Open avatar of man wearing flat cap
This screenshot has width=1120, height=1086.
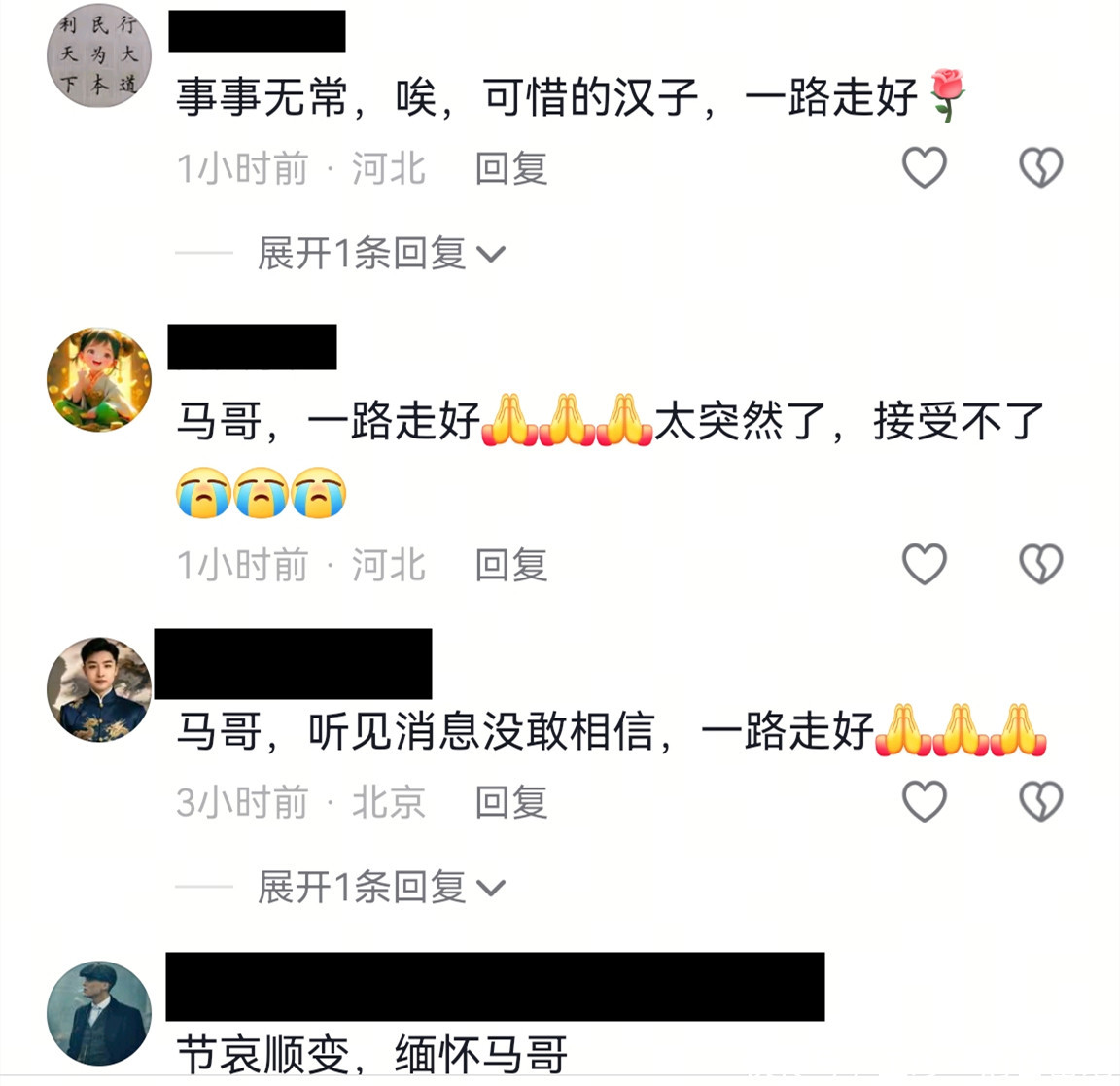click(x=99, y=1013)
